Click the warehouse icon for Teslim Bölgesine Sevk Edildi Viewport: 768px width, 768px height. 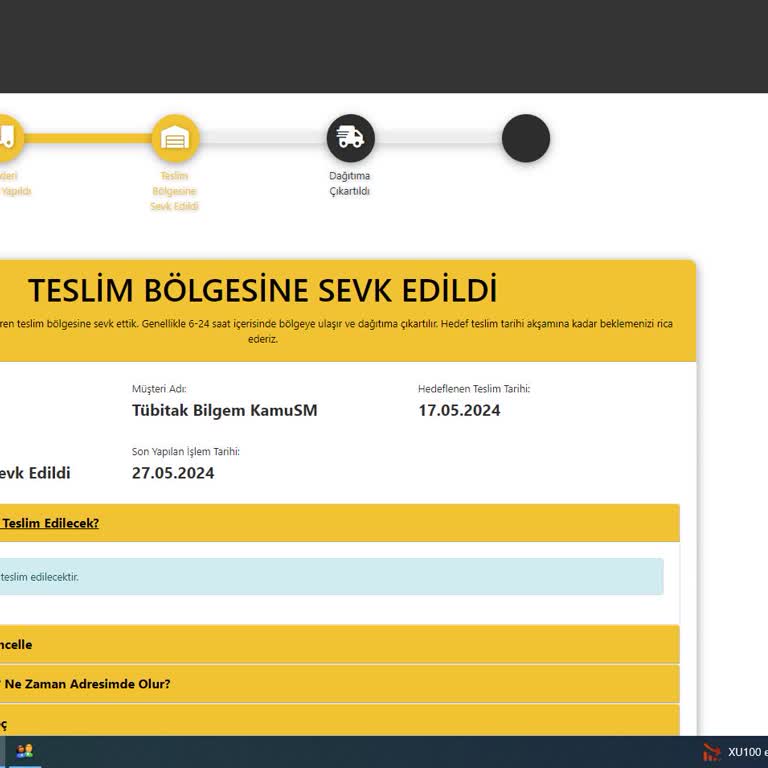(175, 138)
